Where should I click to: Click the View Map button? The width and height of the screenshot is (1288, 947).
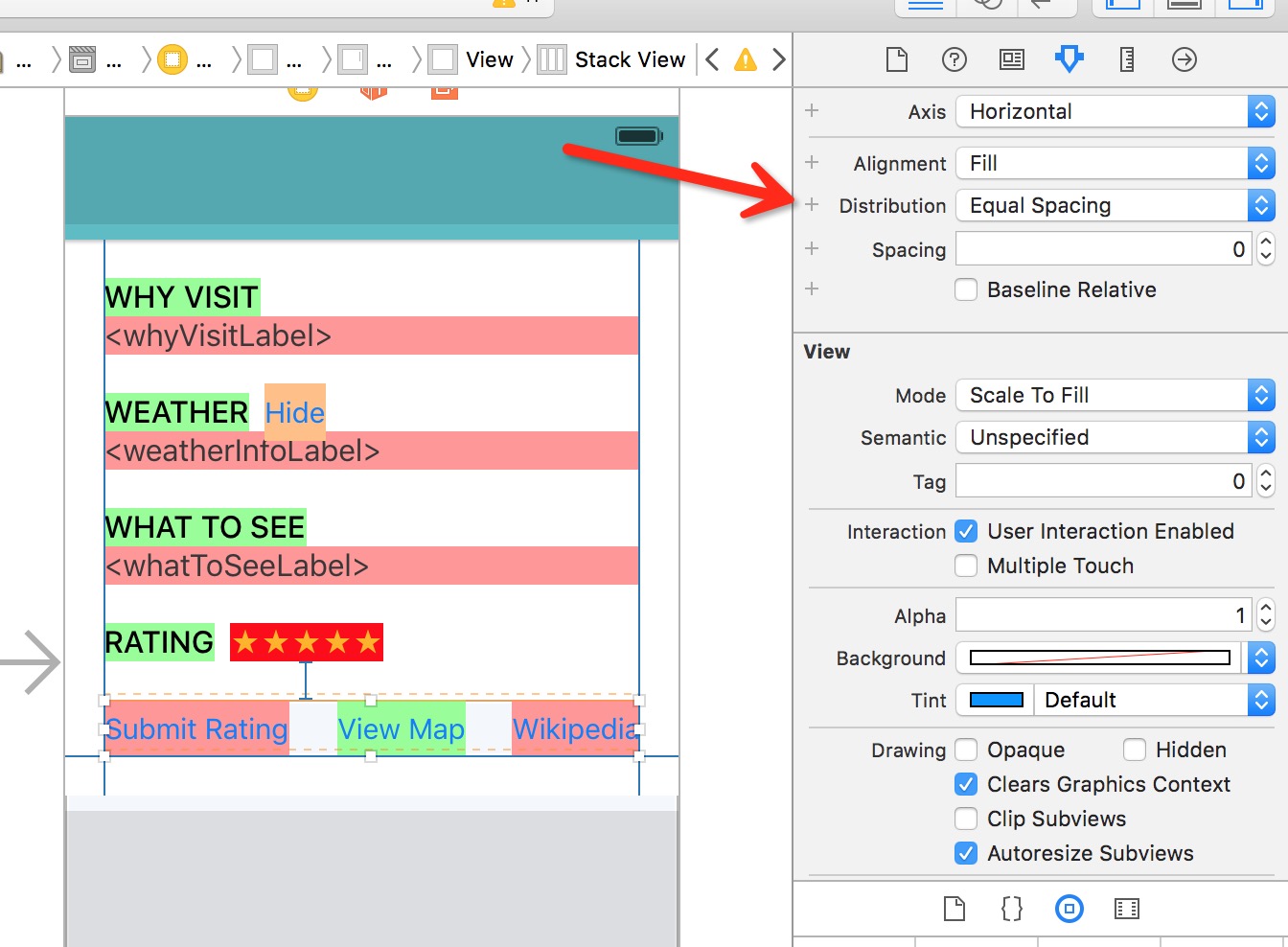tap(401, 729)
